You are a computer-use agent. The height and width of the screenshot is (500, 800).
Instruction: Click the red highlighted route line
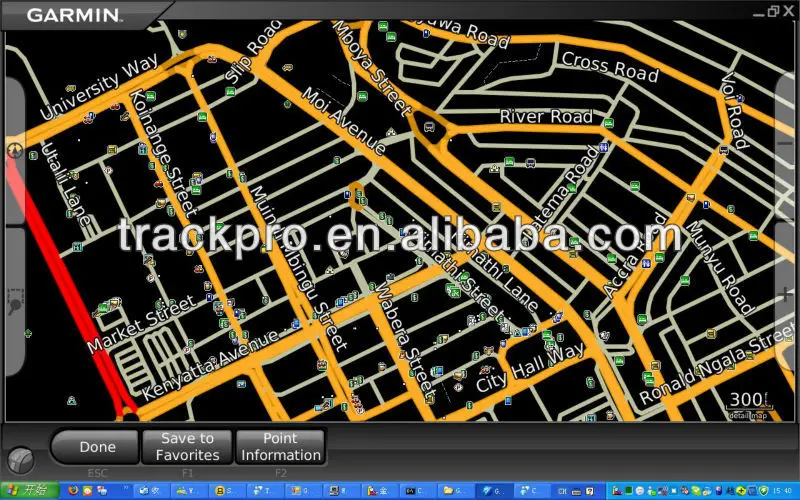click(60, 290)
